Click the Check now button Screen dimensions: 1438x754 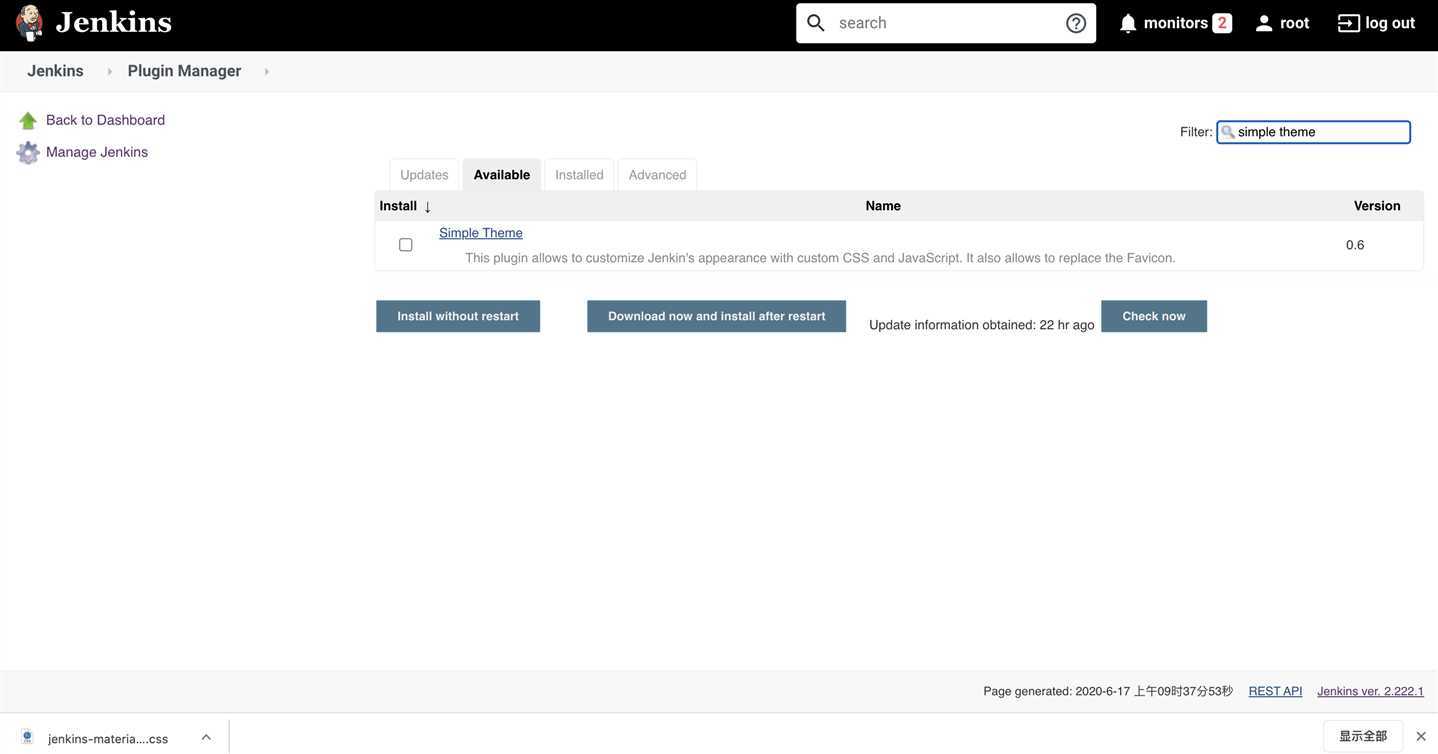1154,316
